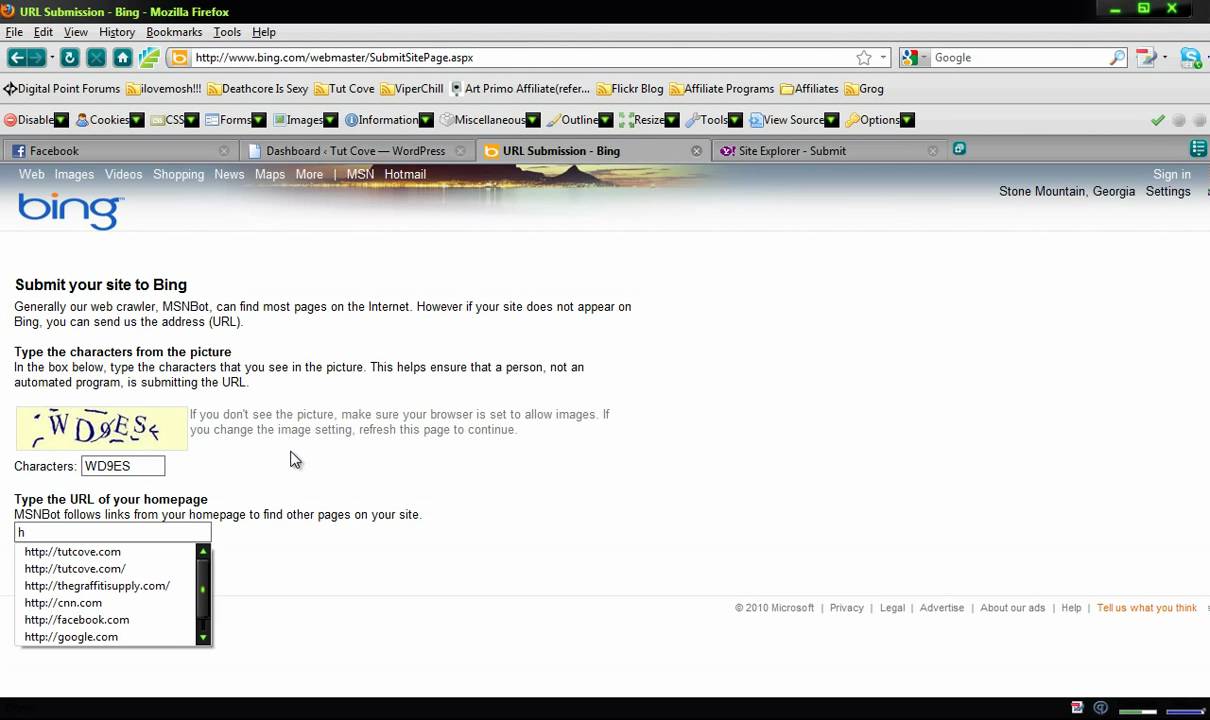Open the Help menu
1210x720 pixels.
[x=264, y=32]
